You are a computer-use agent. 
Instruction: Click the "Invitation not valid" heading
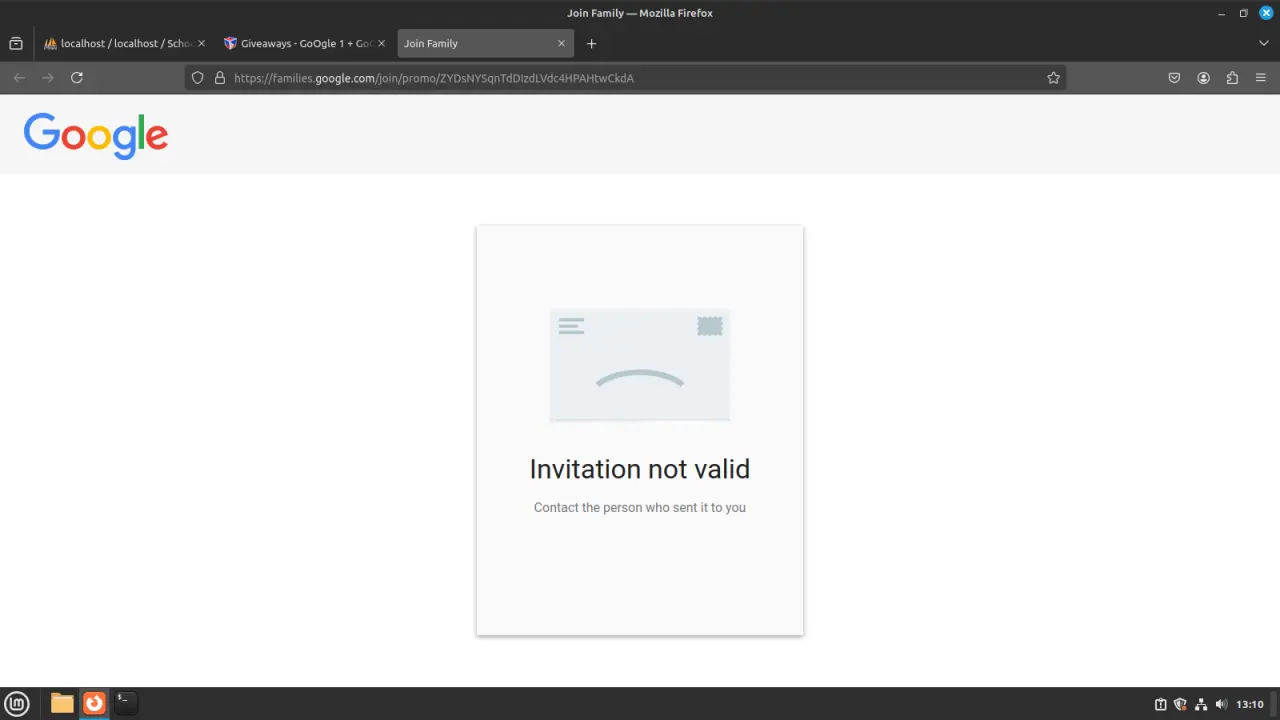click(x=640, y=469)
